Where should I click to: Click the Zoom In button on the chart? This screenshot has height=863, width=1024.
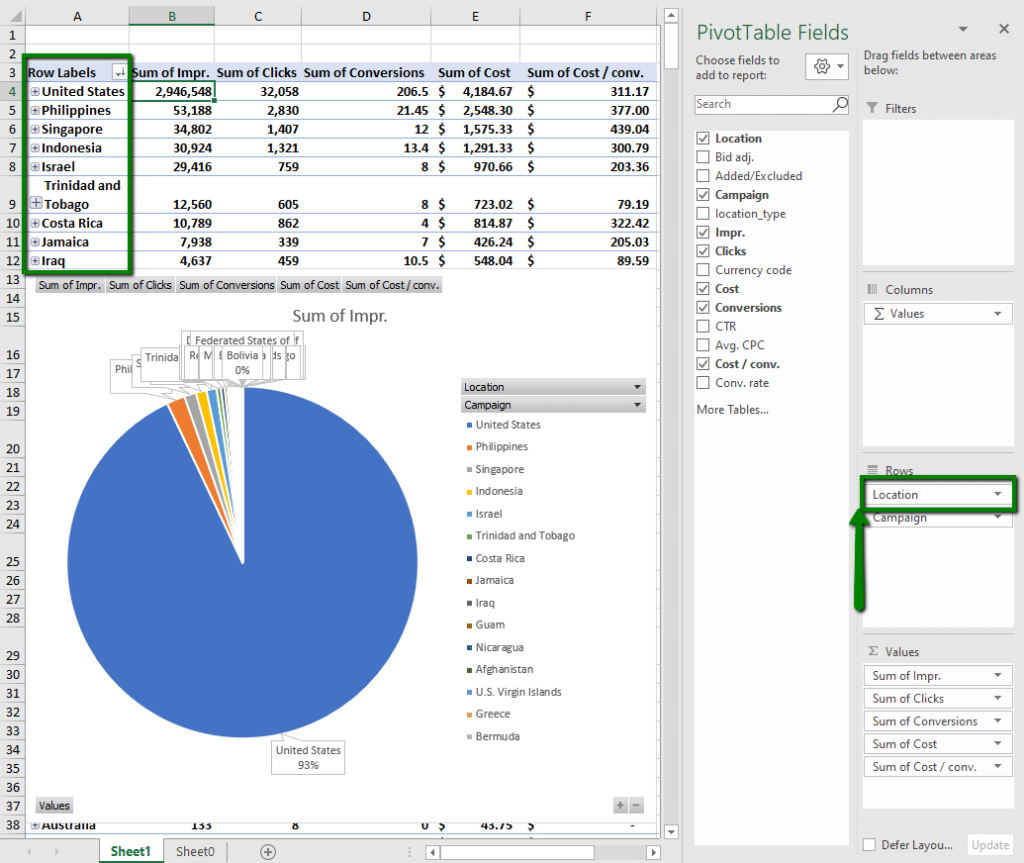621,804
